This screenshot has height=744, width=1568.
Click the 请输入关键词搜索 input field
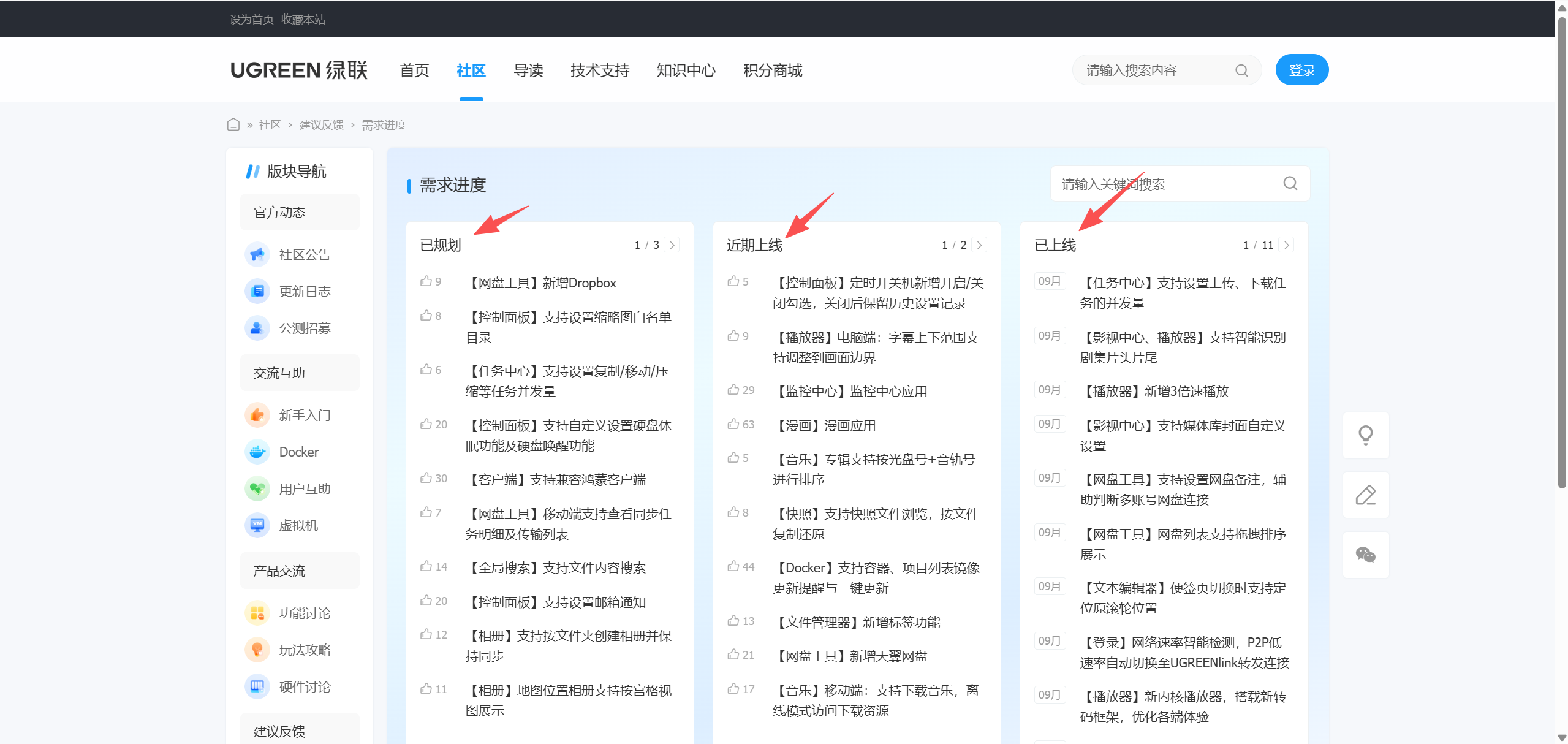[x=1164, y=184]
